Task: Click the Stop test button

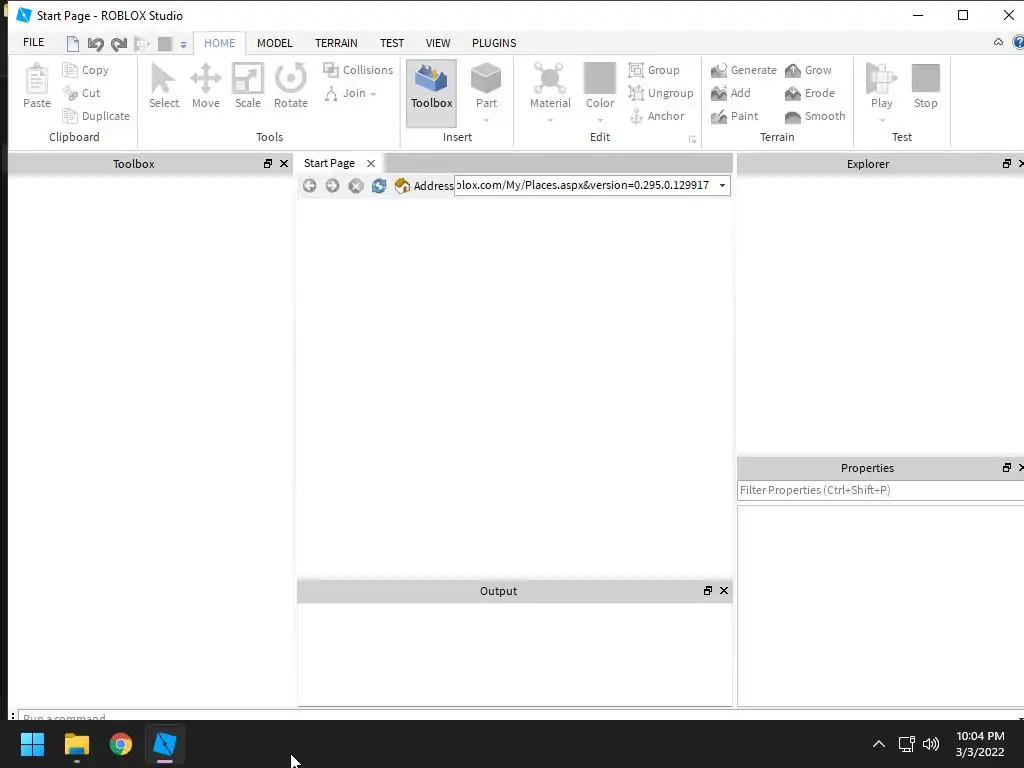Action: tap(925, 86)
